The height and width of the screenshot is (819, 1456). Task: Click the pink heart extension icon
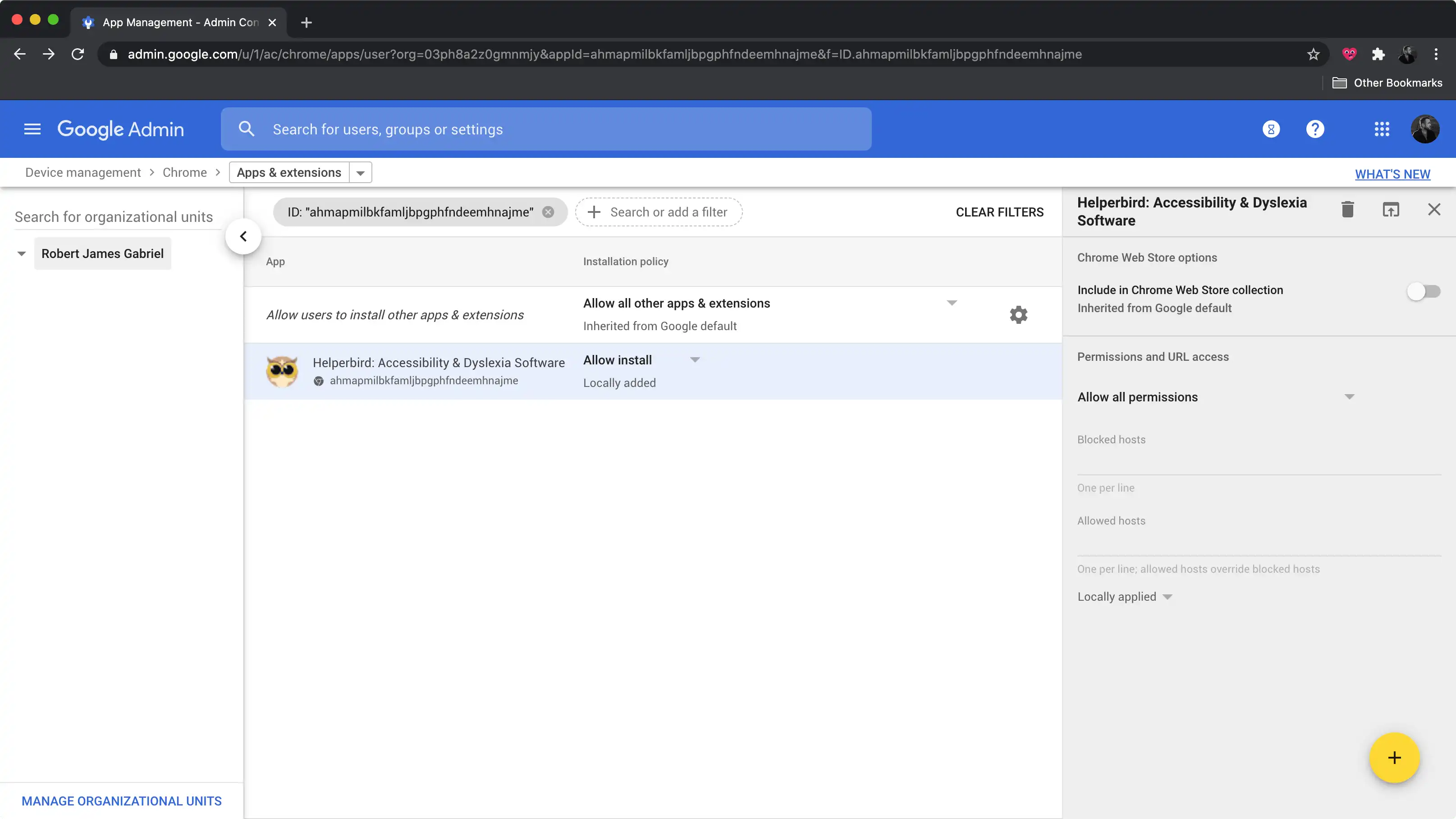1349,54
